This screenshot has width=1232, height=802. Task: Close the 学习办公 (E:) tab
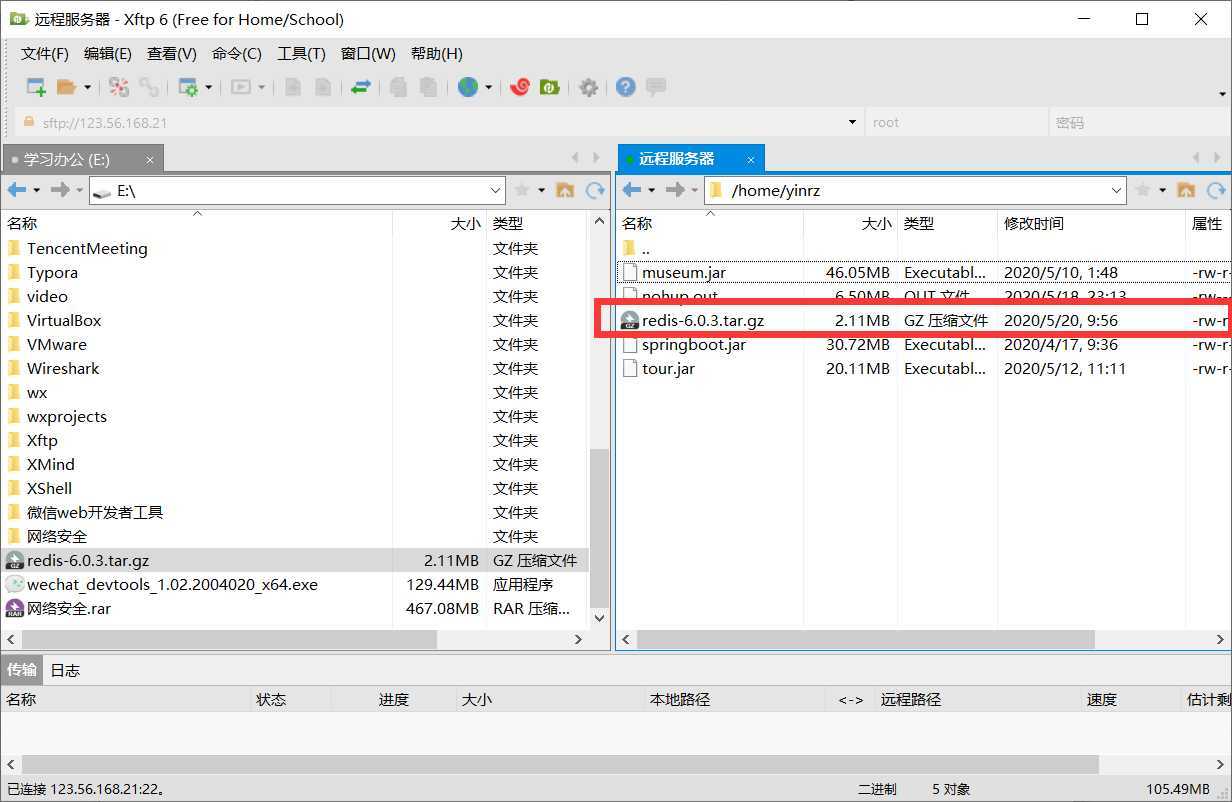[150, 159]
